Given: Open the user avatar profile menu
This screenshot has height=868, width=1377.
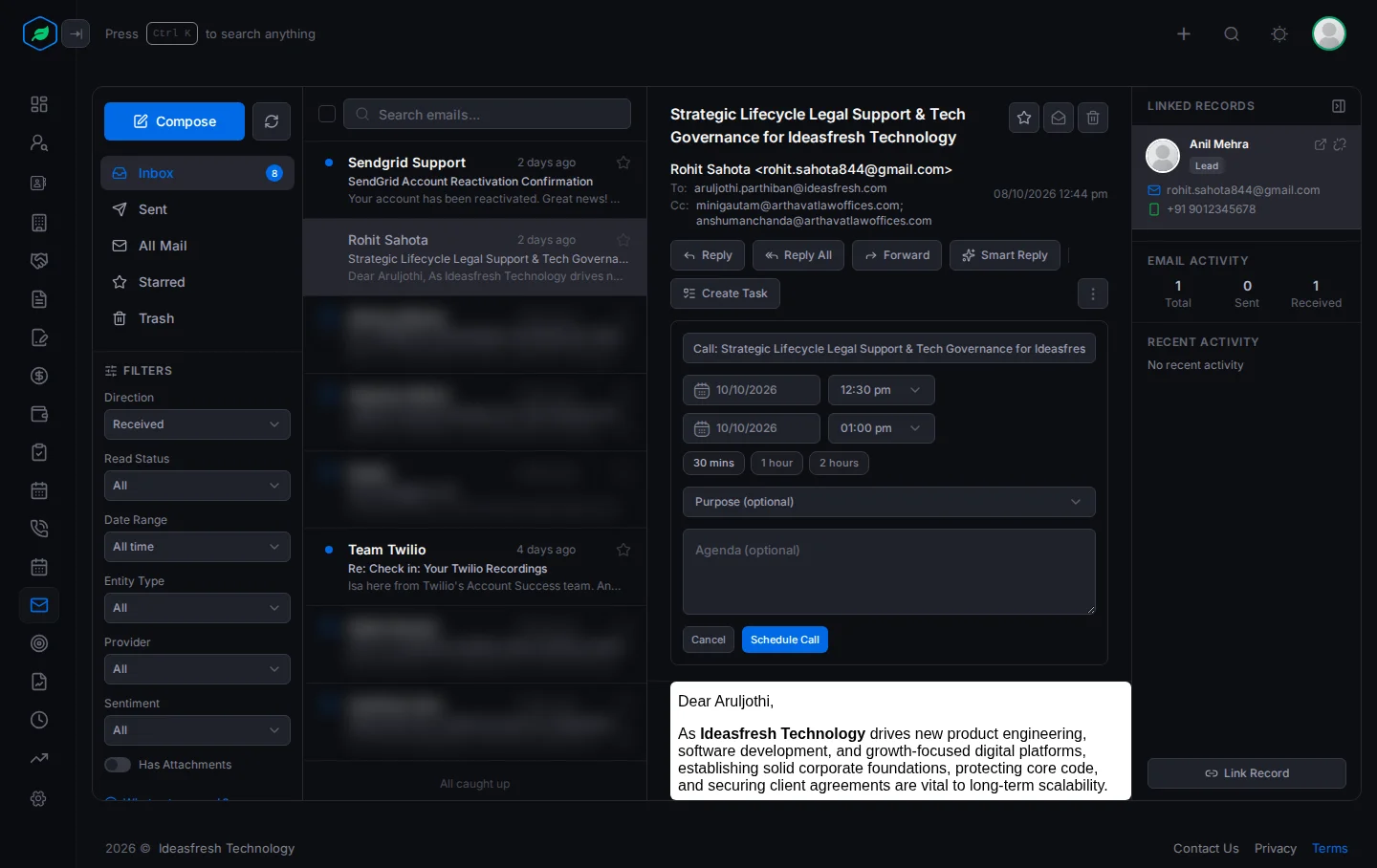Looking at the screenshot, I should (x=1329, y=33).
